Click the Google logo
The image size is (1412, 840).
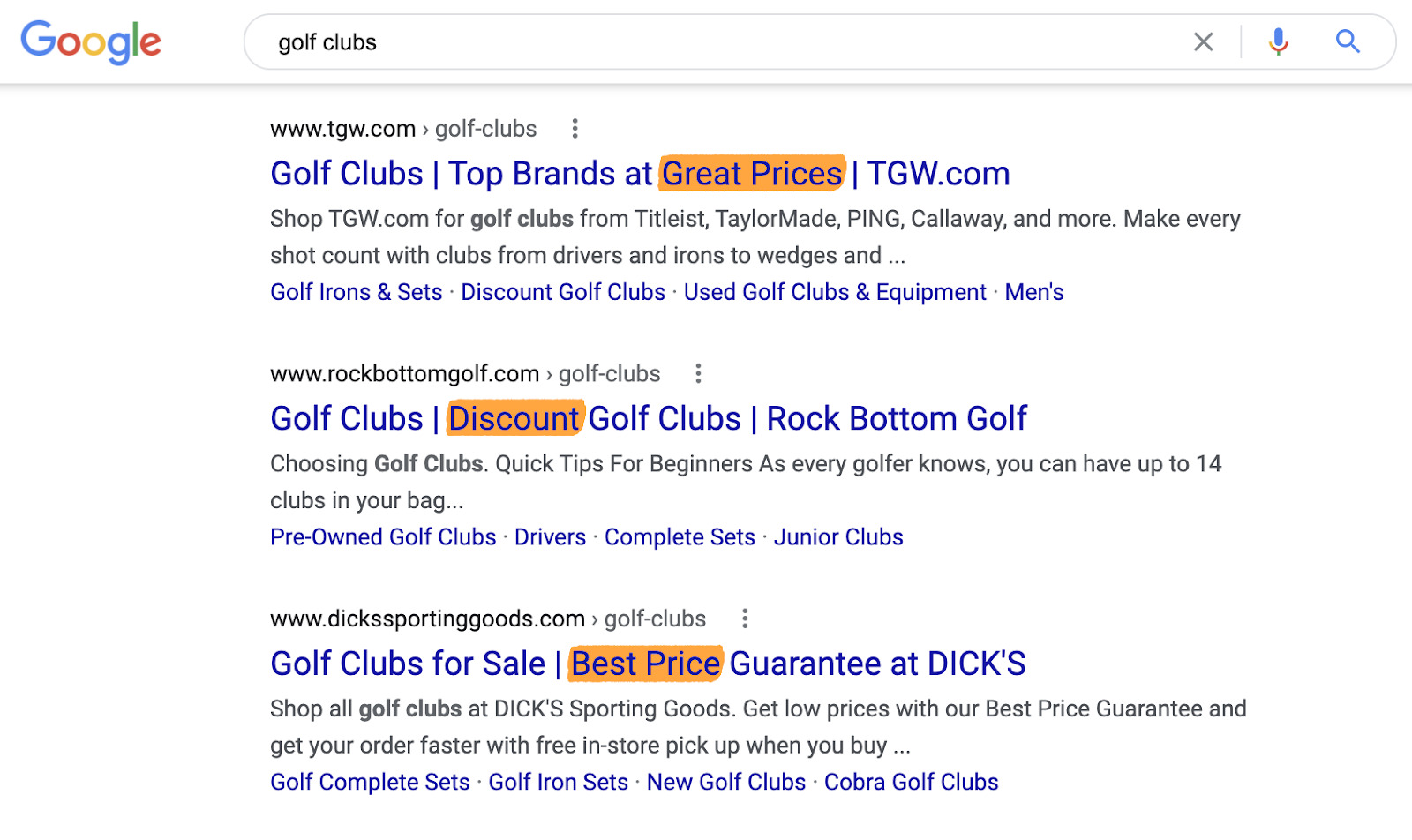coord(91,42)
